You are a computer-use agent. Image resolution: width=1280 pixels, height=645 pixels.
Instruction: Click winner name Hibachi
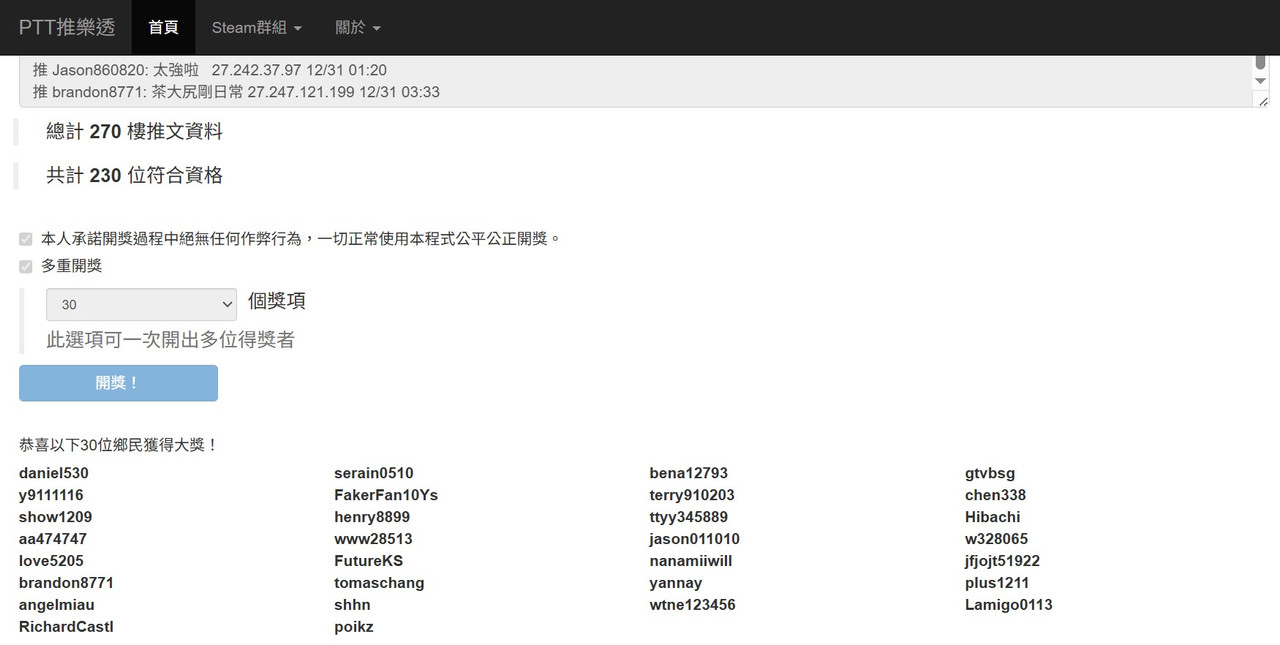coord(993,517)
